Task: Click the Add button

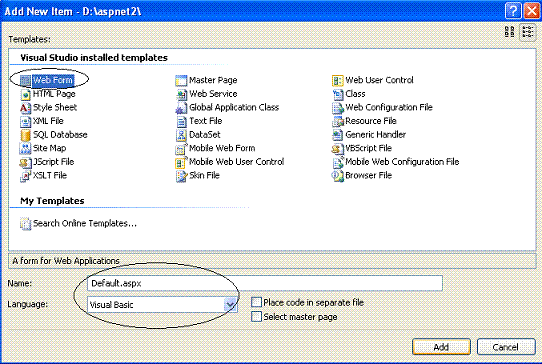Action: click(x=441, y=347)
